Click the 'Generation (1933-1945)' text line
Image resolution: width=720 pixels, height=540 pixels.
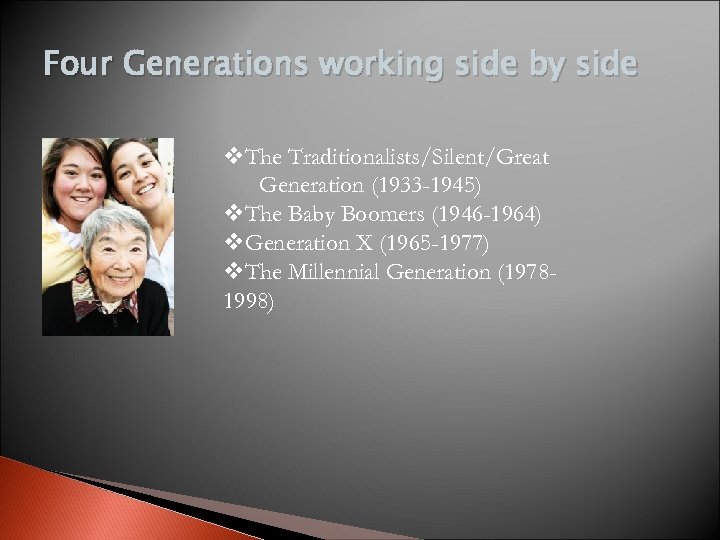point(370,185)
